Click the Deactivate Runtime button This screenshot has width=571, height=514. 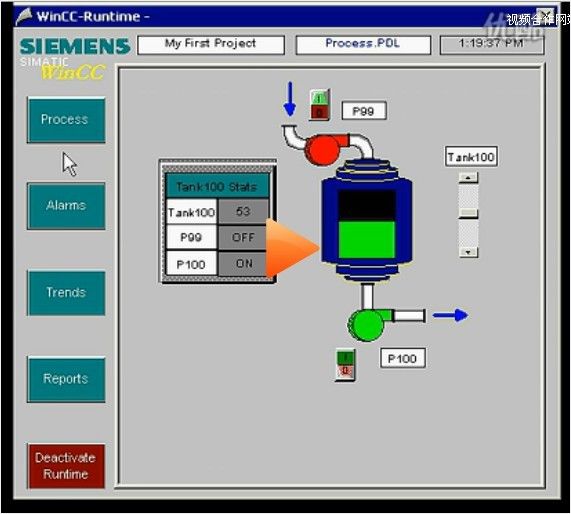pos(66,466)
